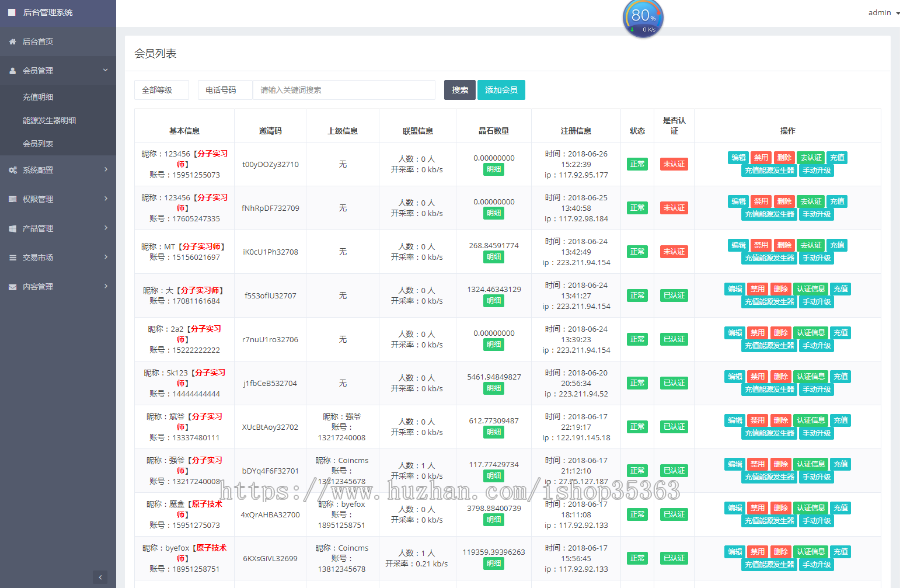
Task: Click 手动升级 for account 15951255073
Action: click(817, 171)
